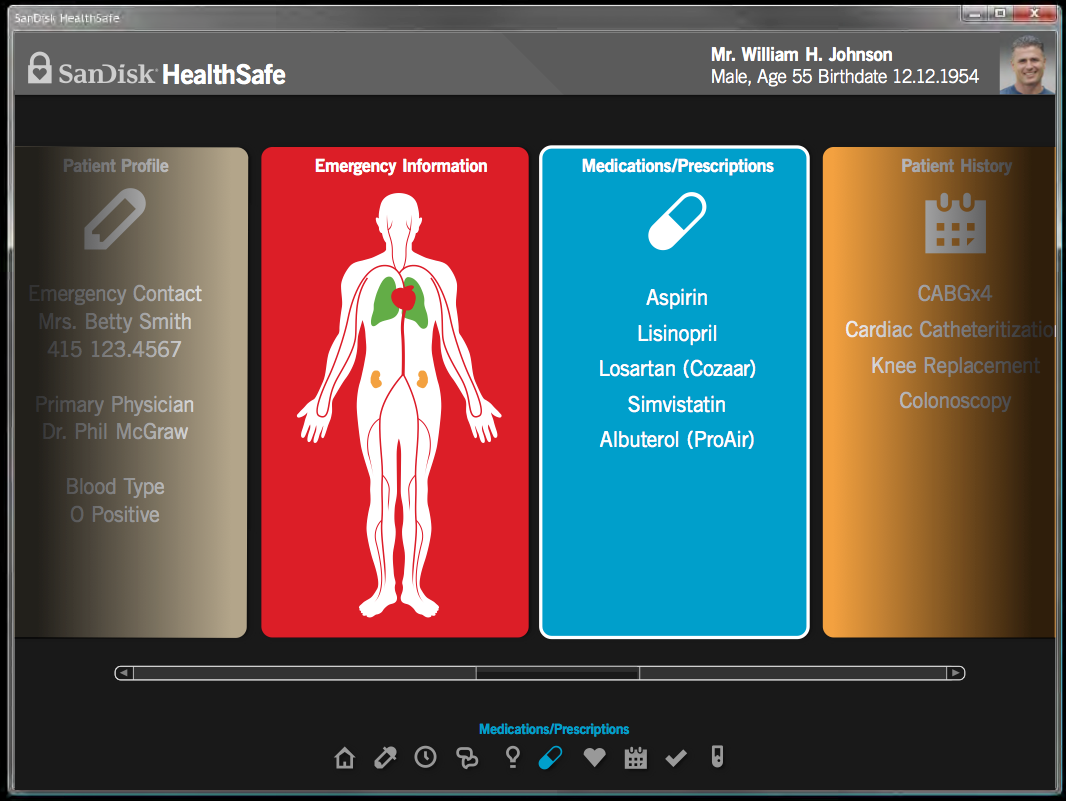Screen dimensions: 1066x801
Task: Click the human body diagram
Action: click(x=399, y=405)
